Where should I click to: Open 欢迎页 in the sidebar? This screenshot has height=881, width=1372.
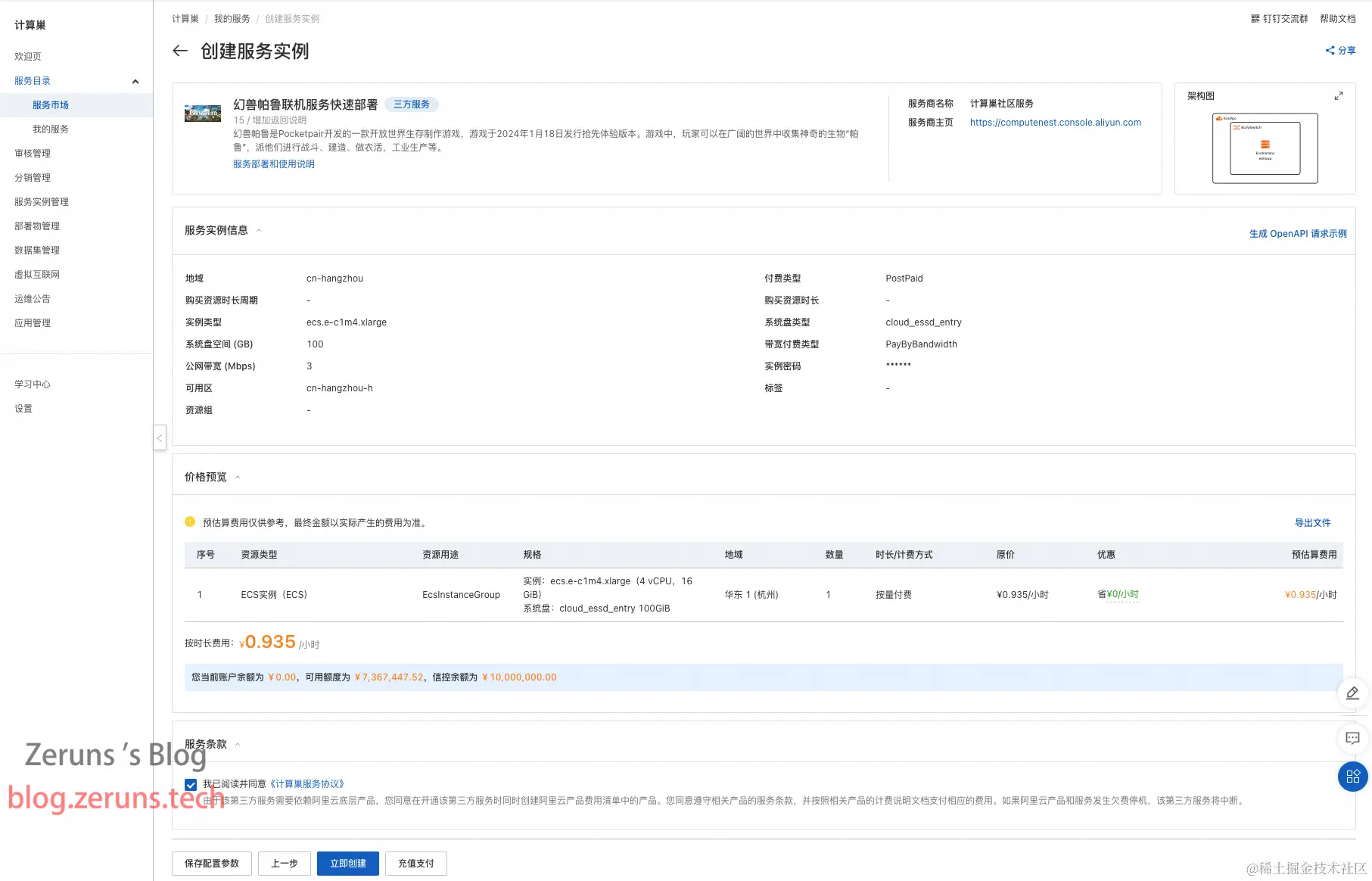[28, 57]
